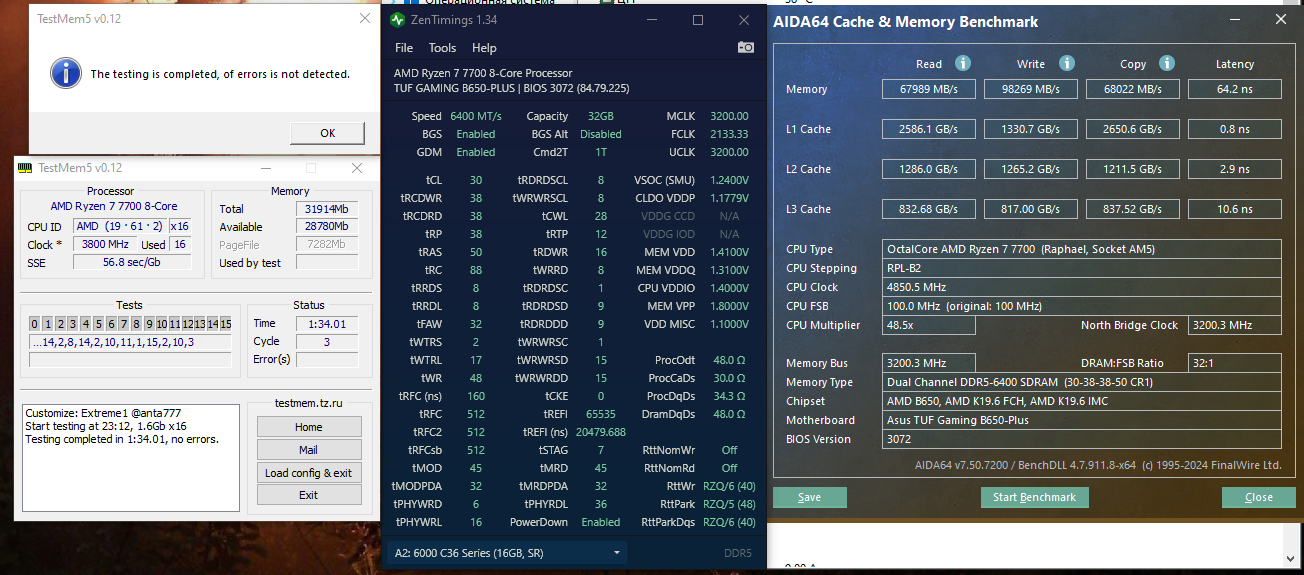Image resolution: width=1304 pixels, height=575 pixels.
Task: Click the L3 Cache Copy 837.52 GB/s field
Action: (1133, 209)
